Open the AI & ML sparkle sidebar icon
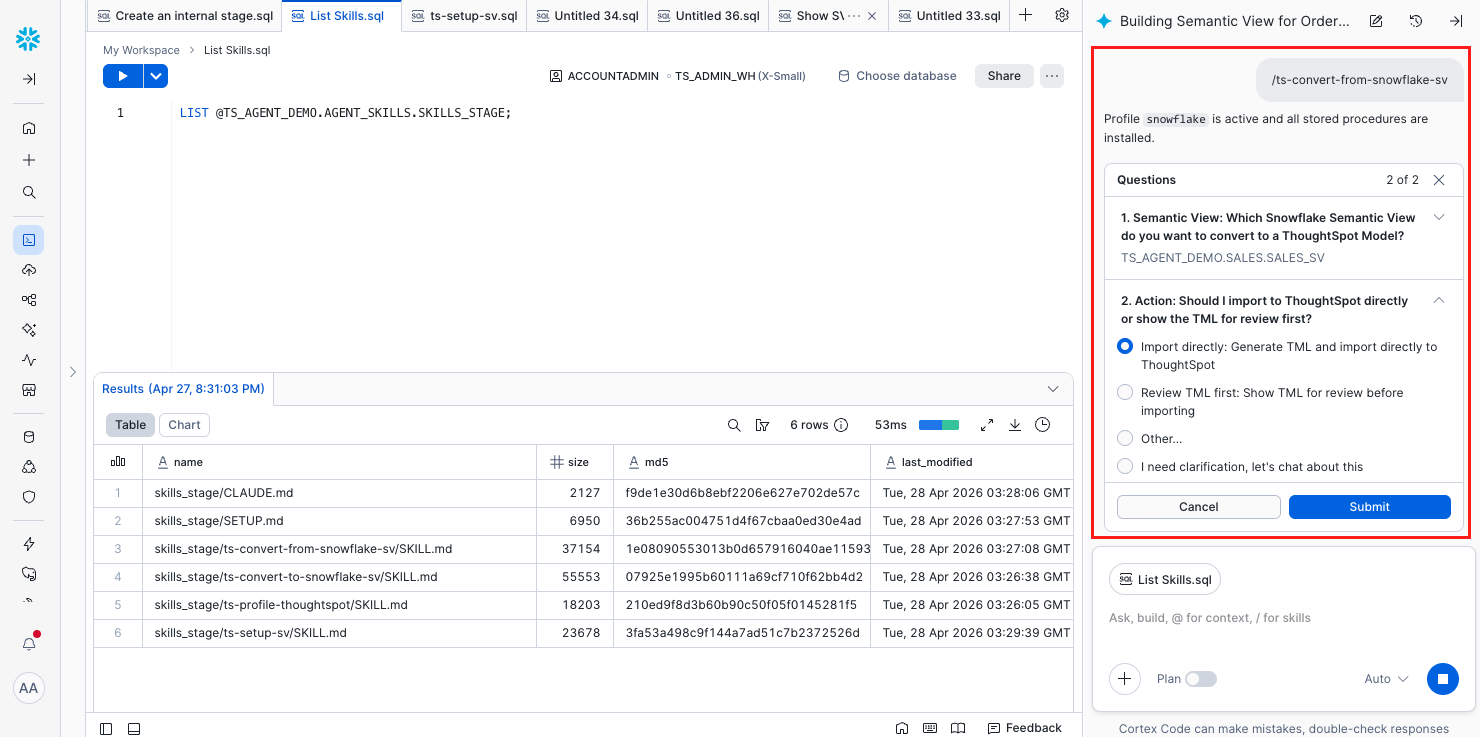Image resolution: width=1480 pixels, height=737 pixels. tap(29, 329)
